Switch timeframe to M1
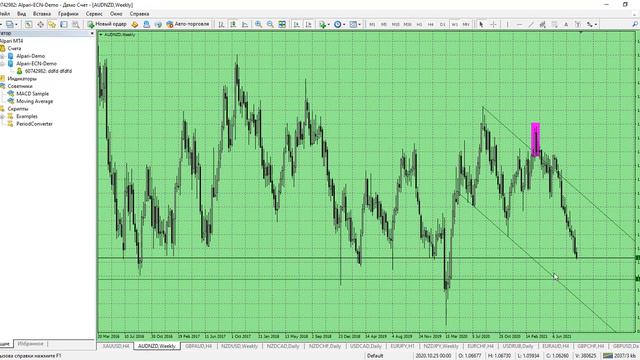 (x=372, y=24)
